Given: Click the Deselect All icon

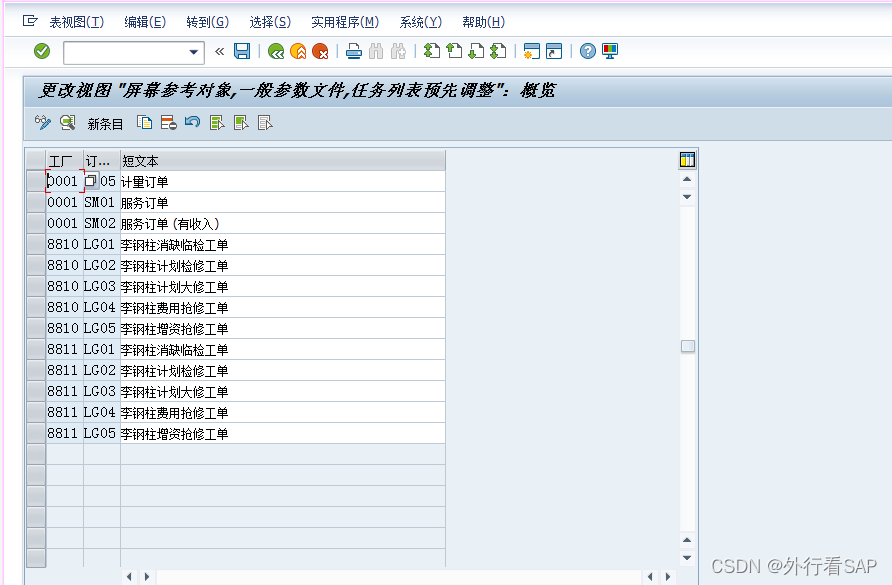Looking at the screenshot, I should 265,122.
